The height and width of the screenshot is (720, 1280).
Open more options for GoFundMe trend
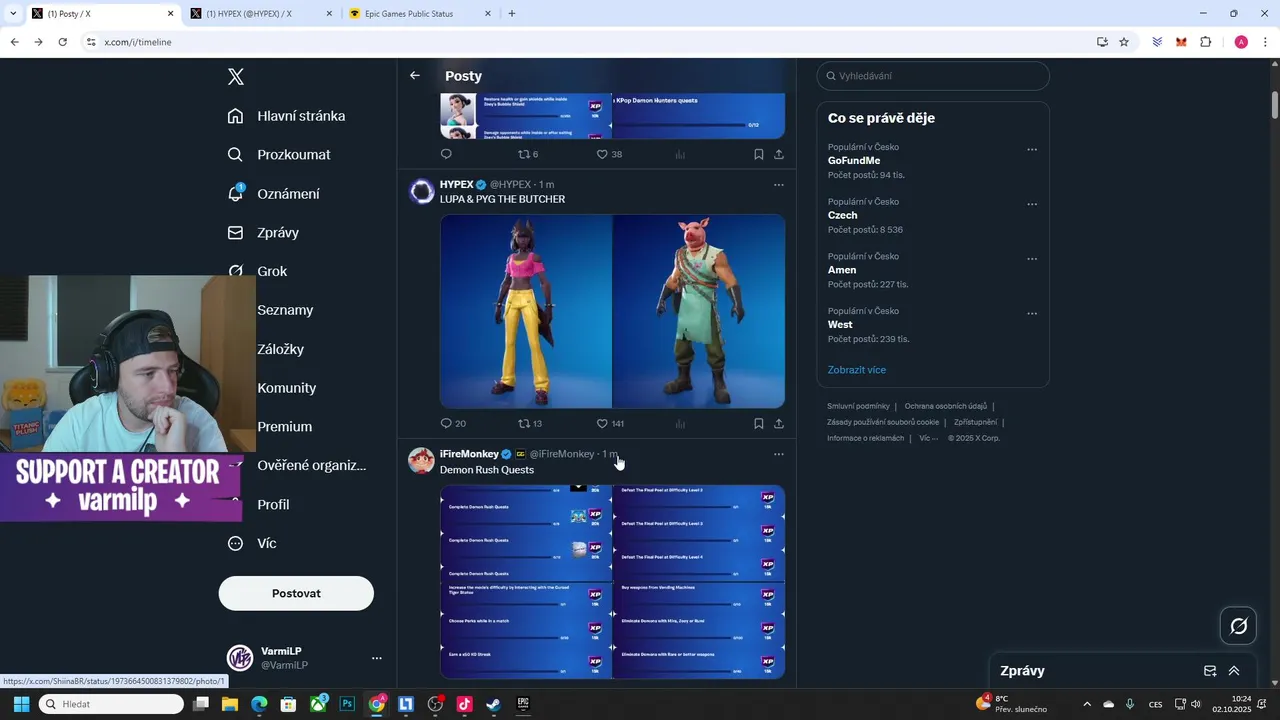[1032, 150]
